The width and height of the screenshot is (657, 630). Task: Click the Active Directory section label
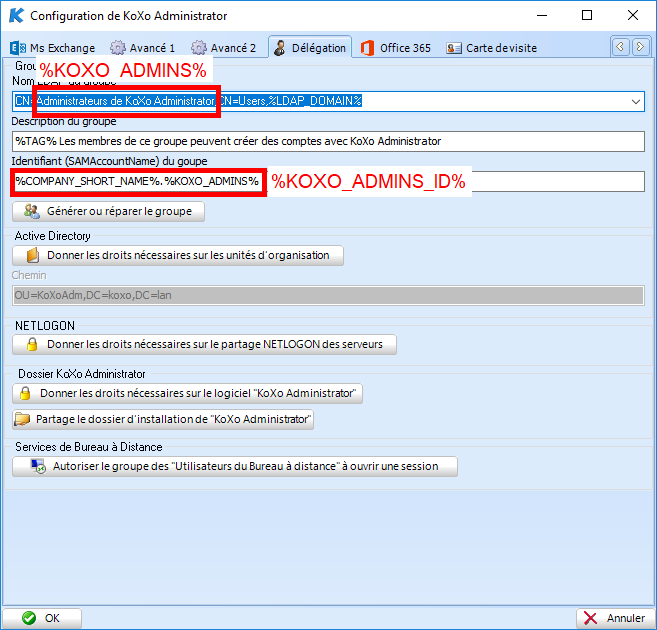(52, 236)
